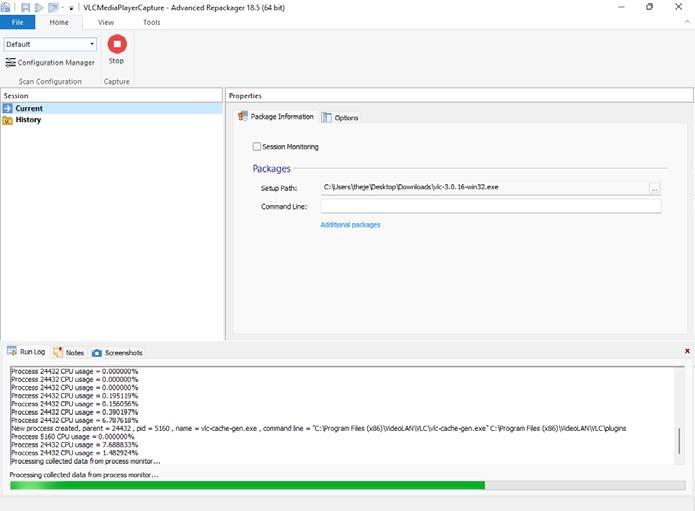Click the Command Line input field
The width and height of the screenshot is (695, 511).
pyautogui.click(x=491, y=206)
